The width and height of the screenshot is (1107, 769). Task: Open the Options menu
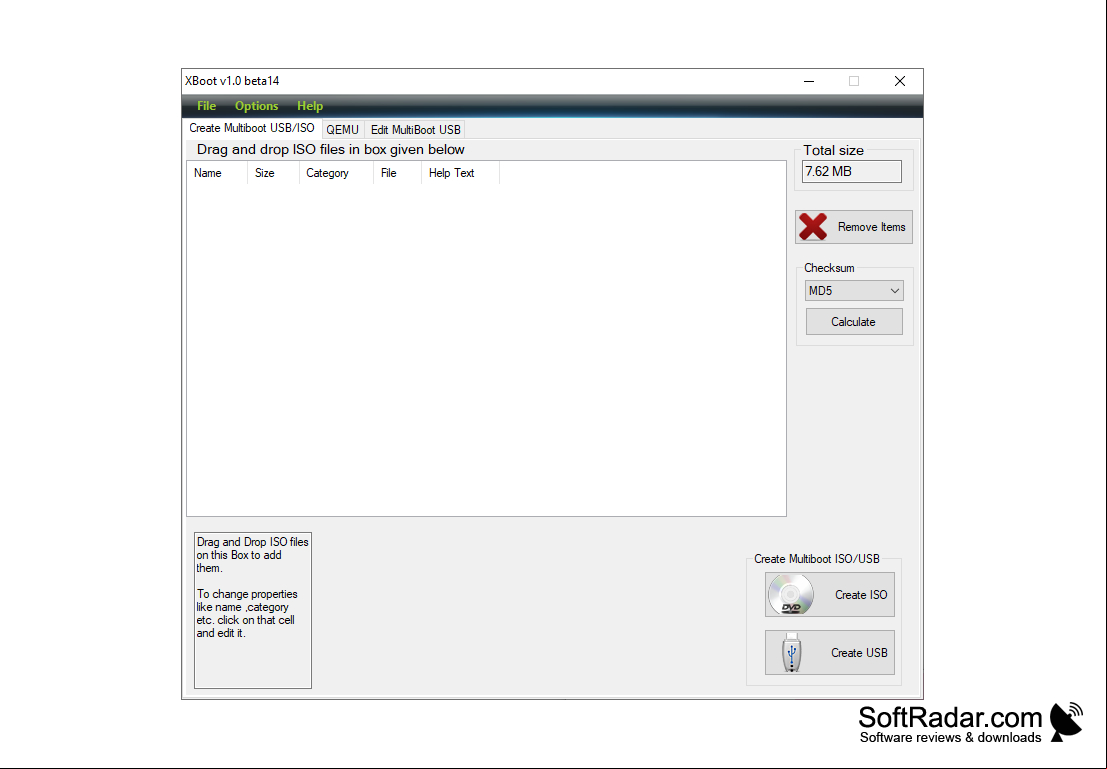(x=256, y=106)
